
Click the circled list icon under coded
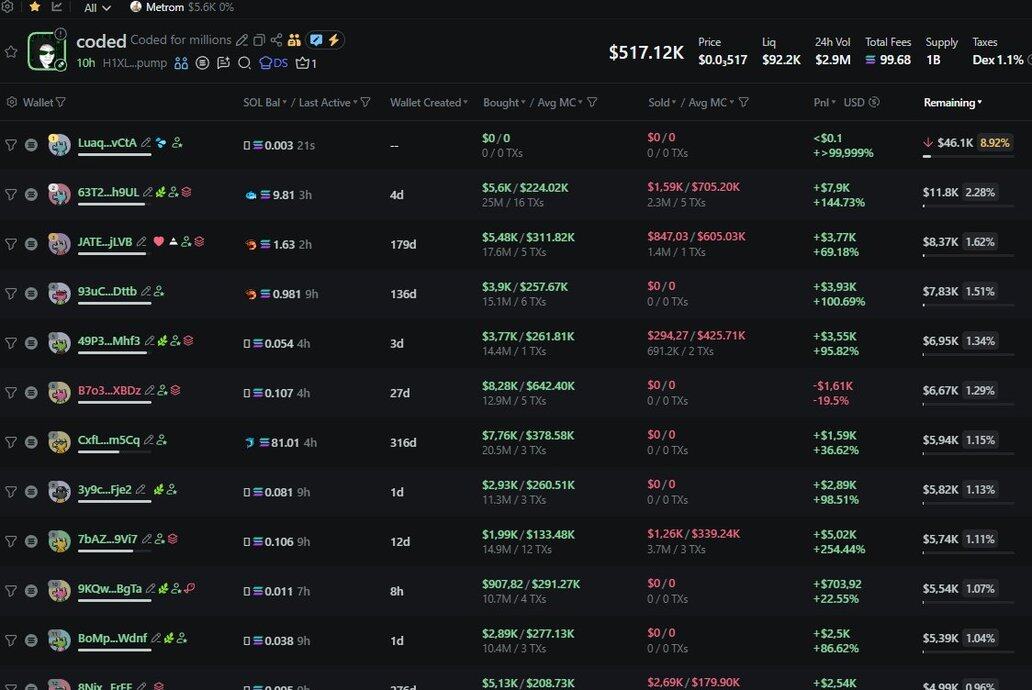point(203,63)
